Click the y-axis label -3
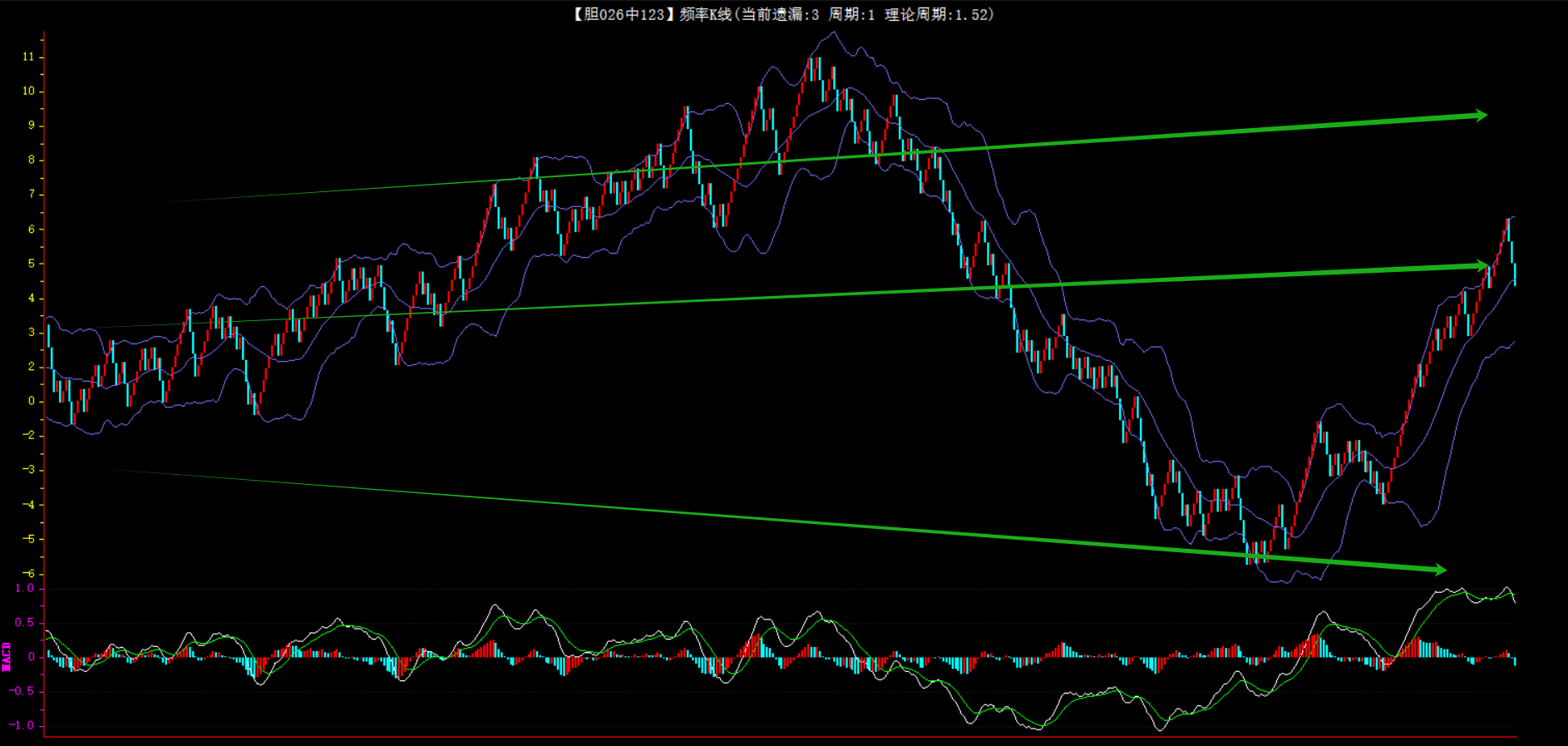The height and width of the screenshot is (746, 1568). point(28,470)
